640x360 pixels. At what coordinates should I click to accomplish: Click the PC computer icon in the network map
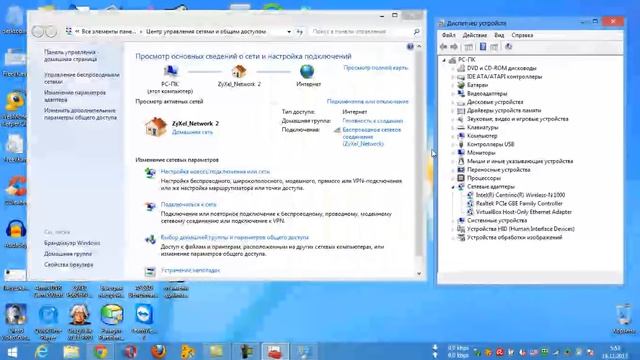[170, 72]
